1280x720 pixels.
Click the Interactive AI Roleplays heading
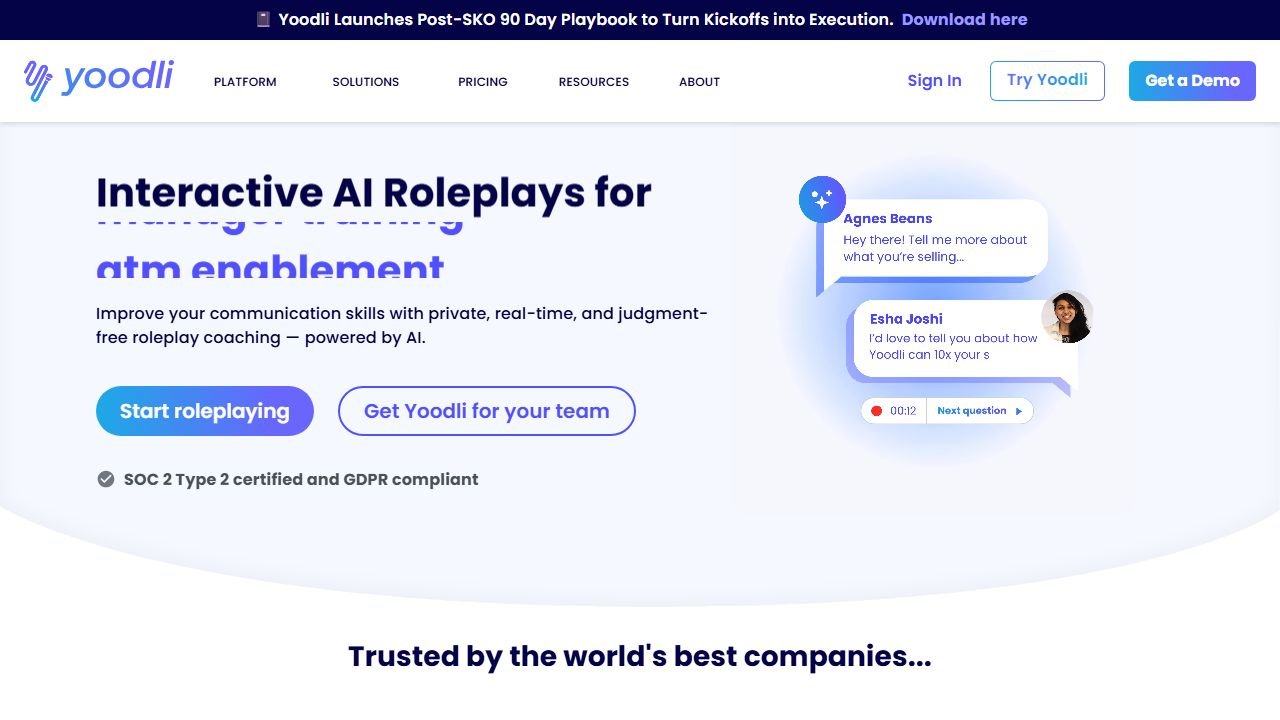point(374,192)
